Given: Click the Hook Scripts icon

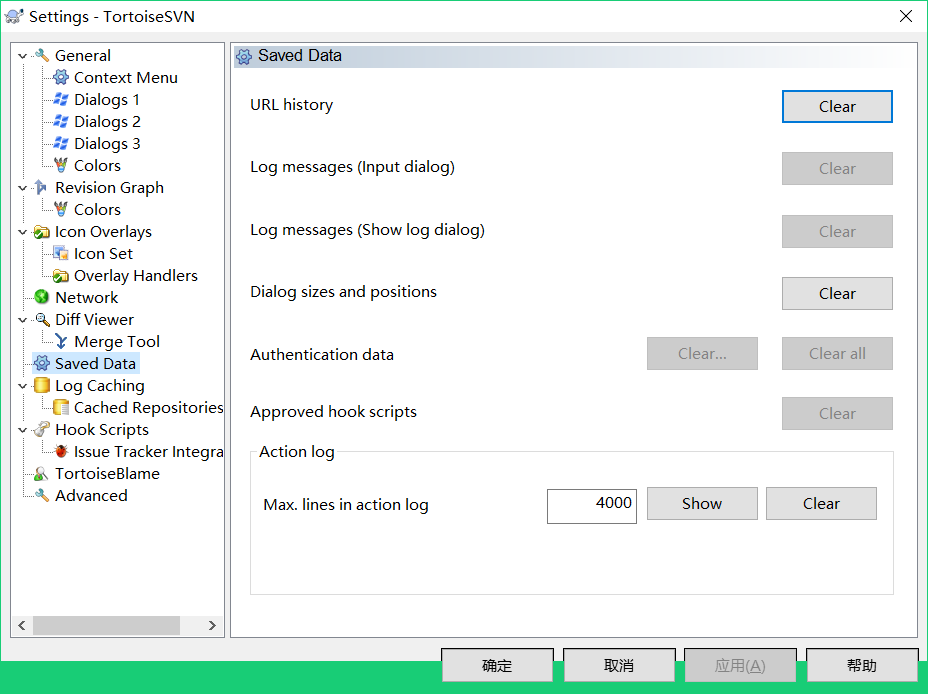Looking at the screenshot, I should 41,430.
